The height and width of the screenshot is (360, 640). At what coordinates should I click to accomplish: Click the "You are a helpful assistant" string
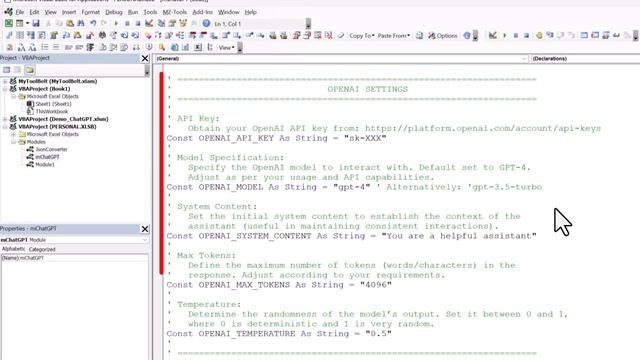tap(459, 236)
